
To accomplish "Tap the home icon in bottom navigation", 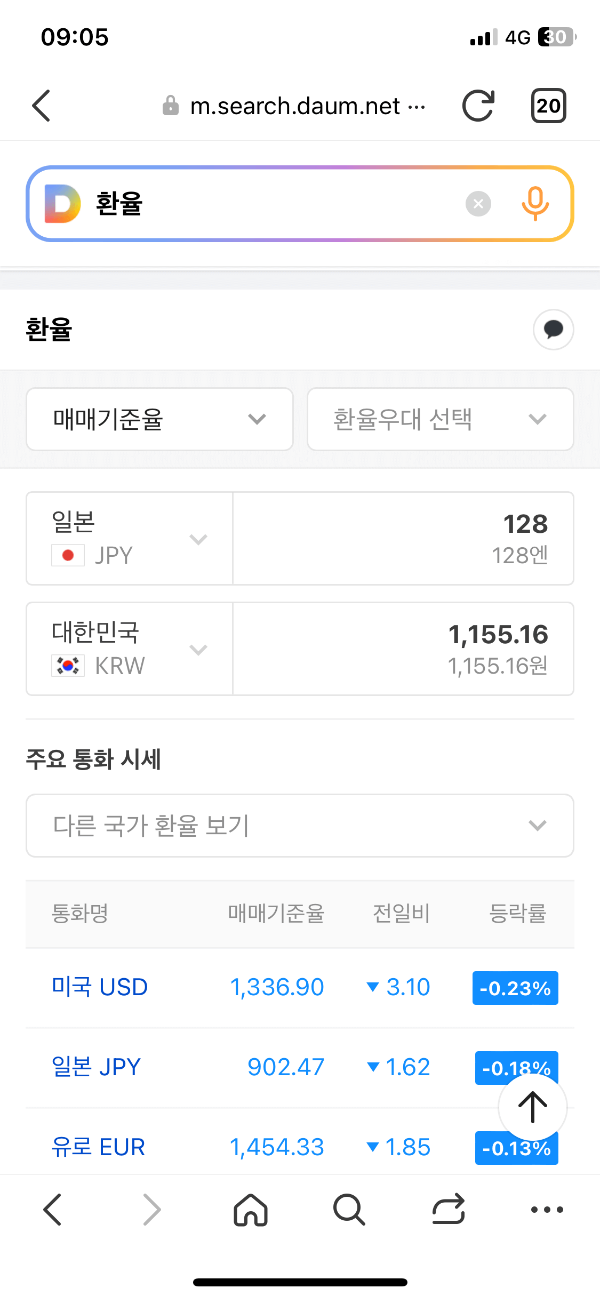I will tap(250, 1210).
